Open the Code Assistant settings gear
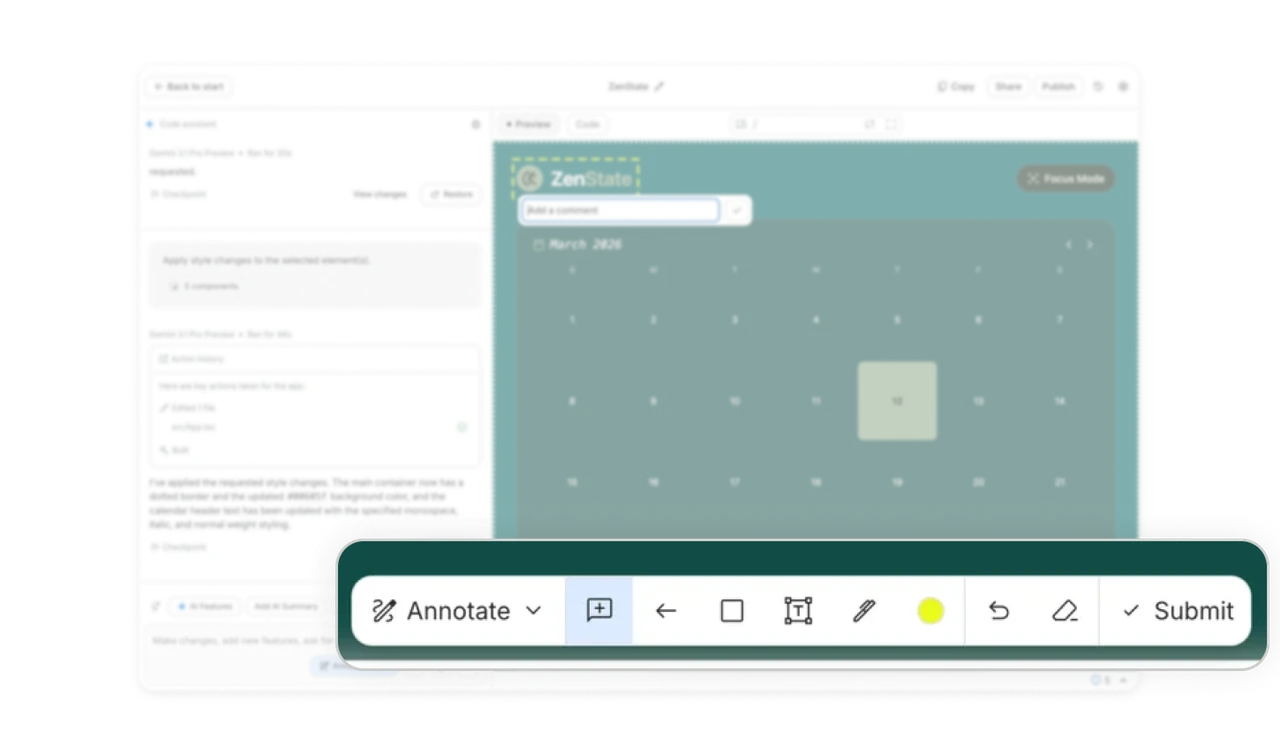Image resolution: width=1280 pixels, height=754 pixels. point(475,123)
